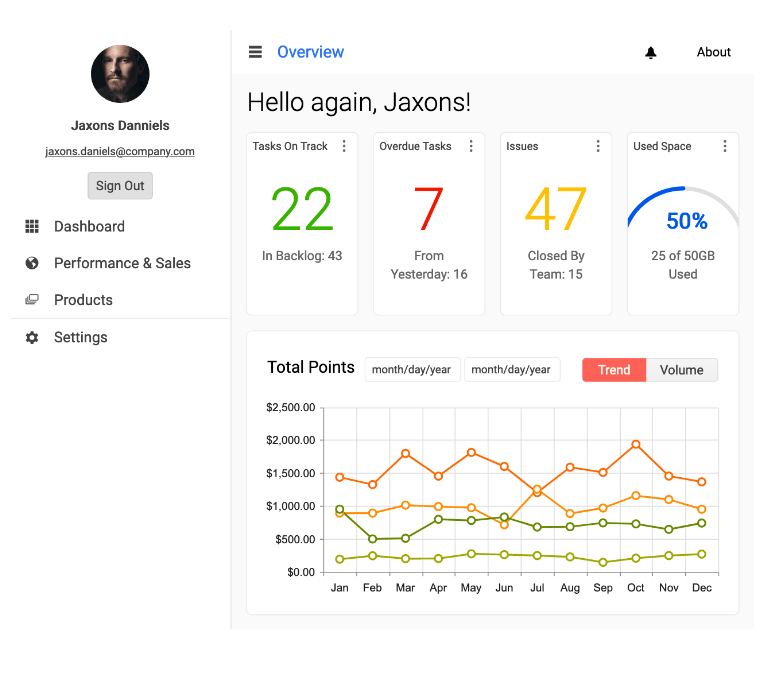Click the jaxons.daniels@company.com email link
The width and height of the screenshot is (770, 689).
click(120, 152)
